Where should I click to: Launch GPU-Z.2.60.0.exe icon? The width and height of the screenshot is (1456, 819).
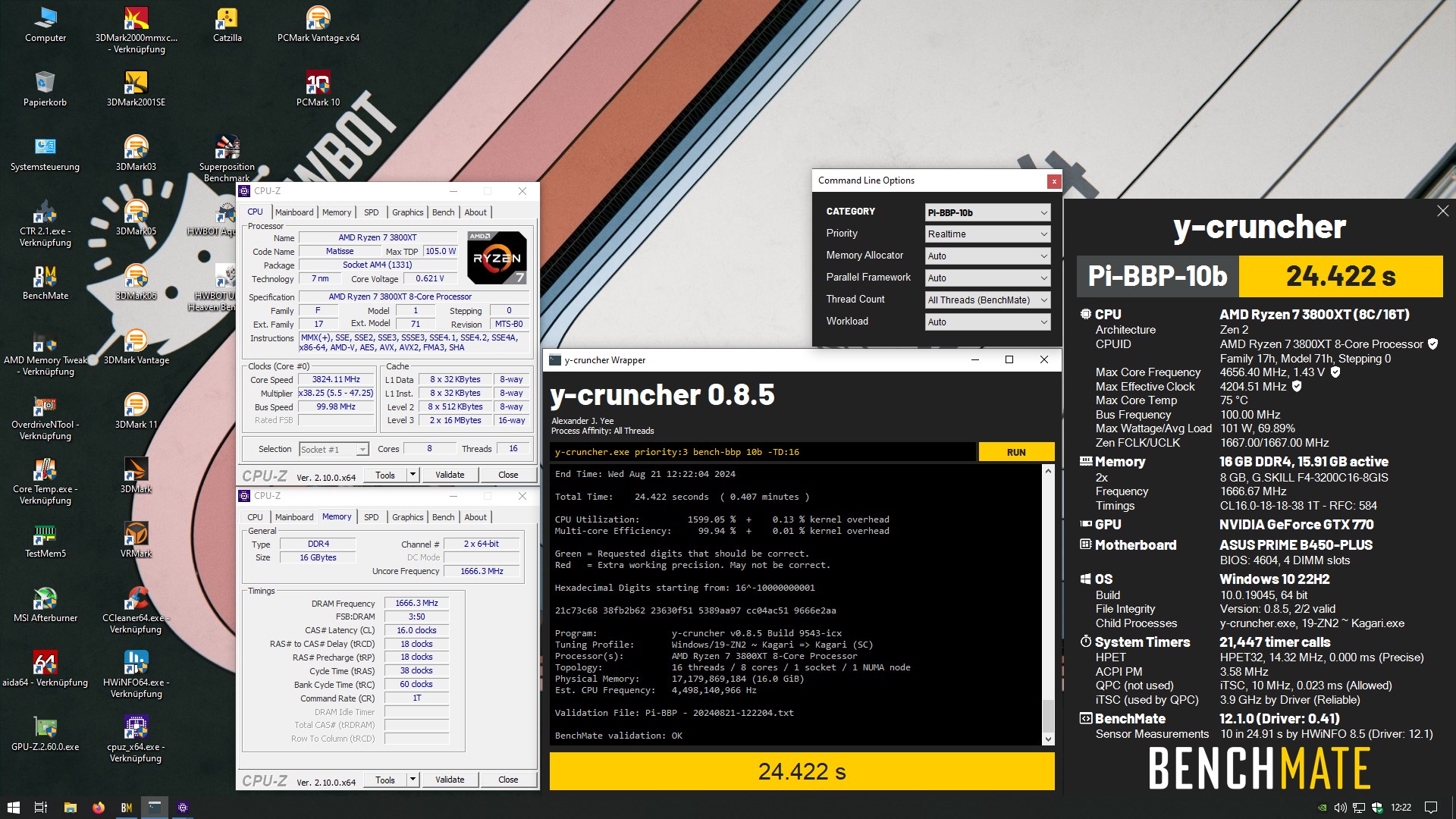(45, 734)
